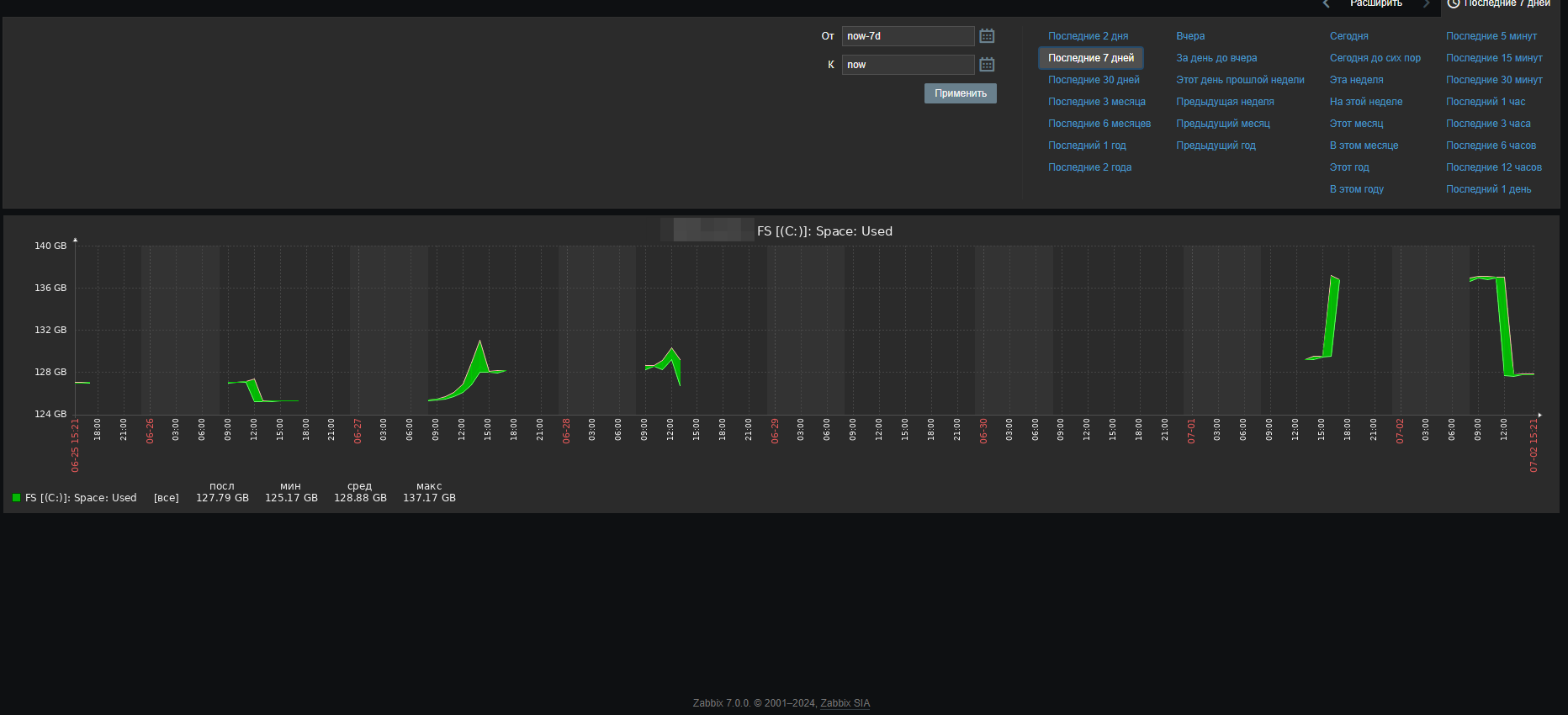Open the Zabbix SIA footer link

pos(845,703)
